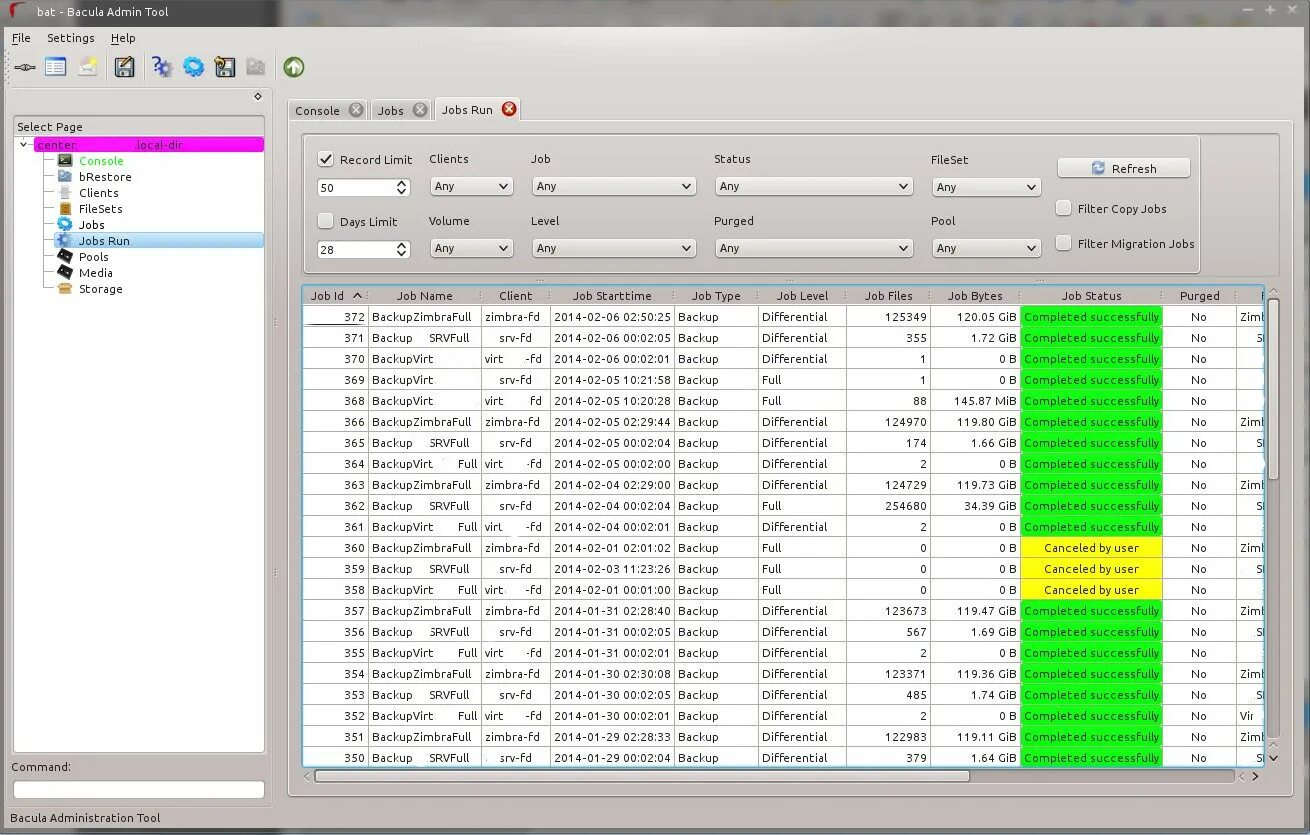Click the floppy disk with pencil icon

(x=124, y=67)
